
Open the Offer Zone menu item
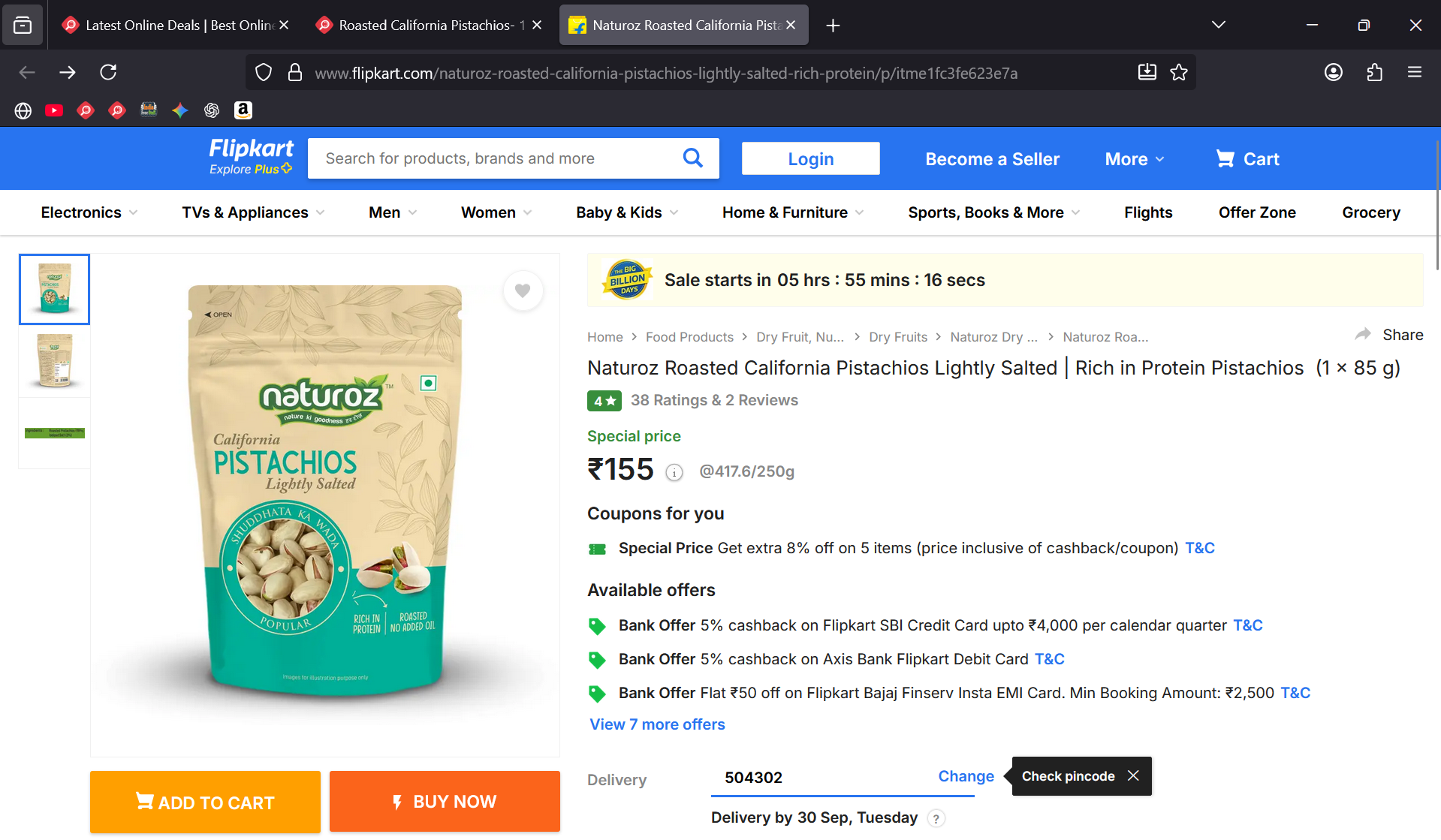pyautogui.click(x=1256, y=212)
